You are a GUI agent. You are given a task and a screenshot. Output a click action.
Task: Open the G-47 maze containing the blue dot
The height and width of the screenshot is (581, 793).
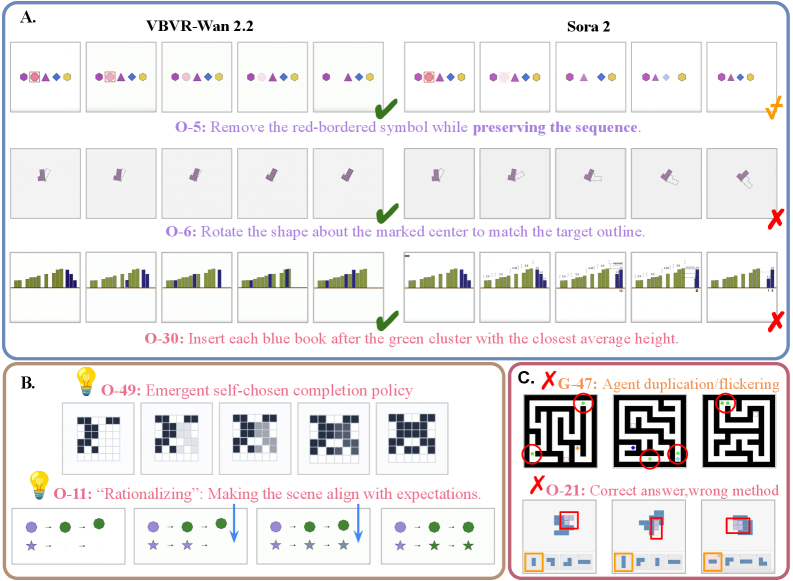coord(650,431)
